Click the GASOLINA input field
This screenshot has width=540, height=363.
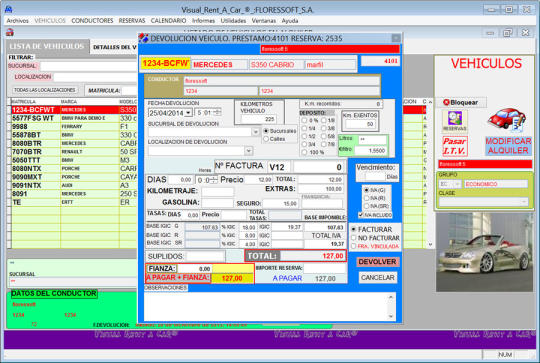(218, 203)
